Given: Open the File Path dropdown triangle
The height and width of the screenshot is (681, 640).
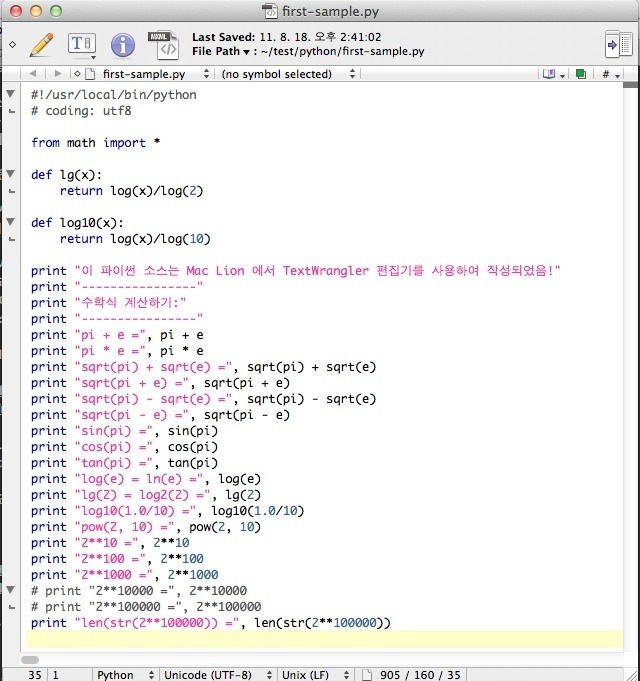Looking at the screenshot, I should 246,52.
